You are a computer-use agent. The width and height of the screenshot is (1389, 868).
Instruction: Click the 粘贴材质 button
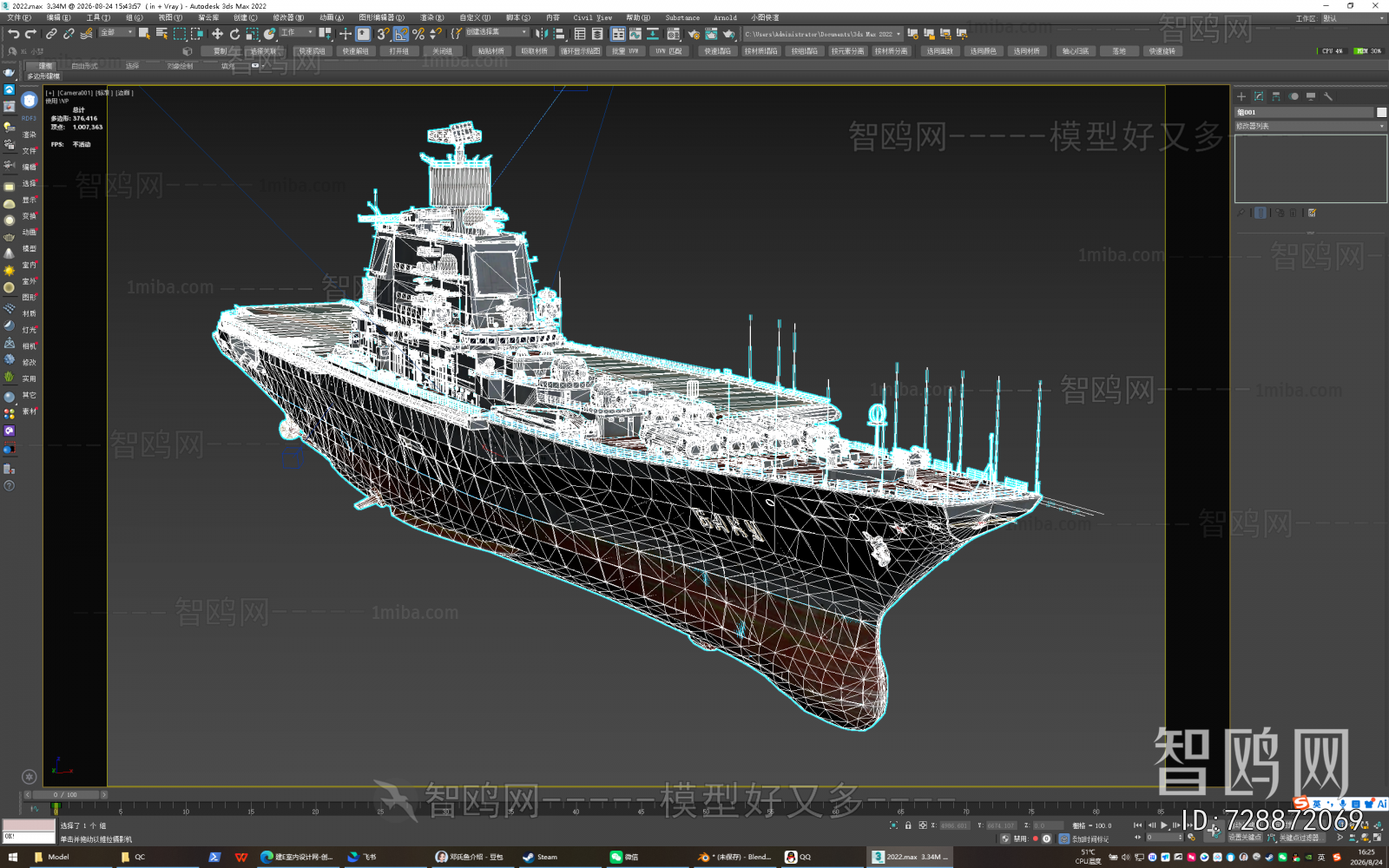tap(490, 51)
